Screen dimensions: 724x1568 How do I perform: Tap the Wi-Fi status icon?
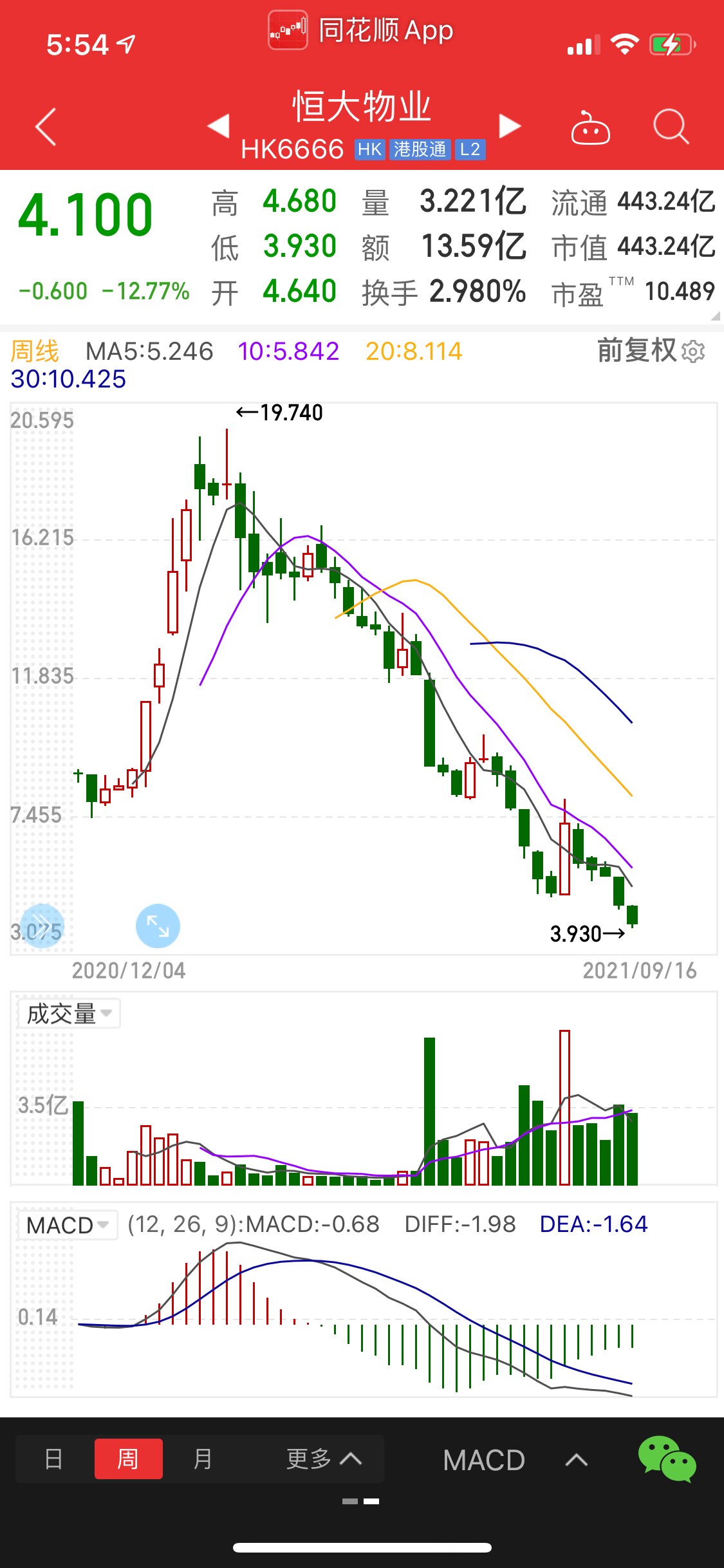[x=624, y=44]
